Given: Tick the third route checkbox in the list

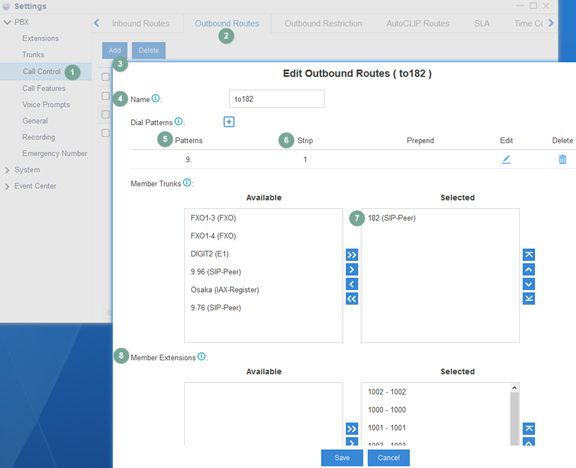Looking at the screenshot, I should click(x=105, y=114).
